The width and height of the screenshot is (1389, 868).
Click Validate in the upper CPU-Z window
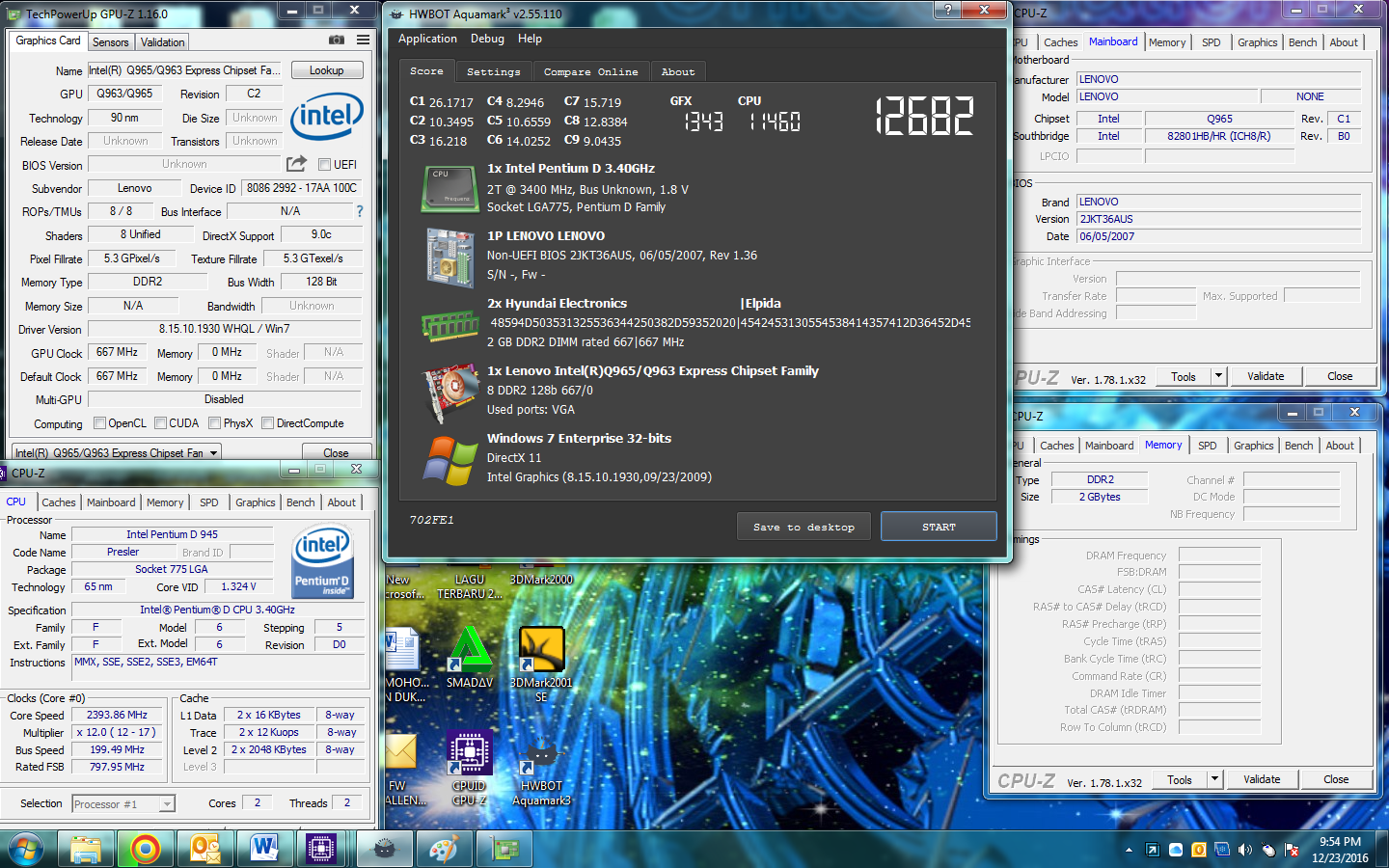point(1266,376)
